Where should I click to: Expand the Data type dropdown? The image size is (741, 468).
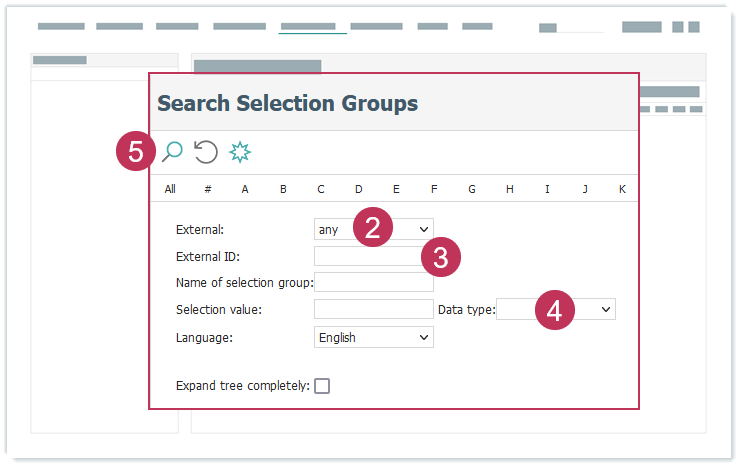(555, 310)
